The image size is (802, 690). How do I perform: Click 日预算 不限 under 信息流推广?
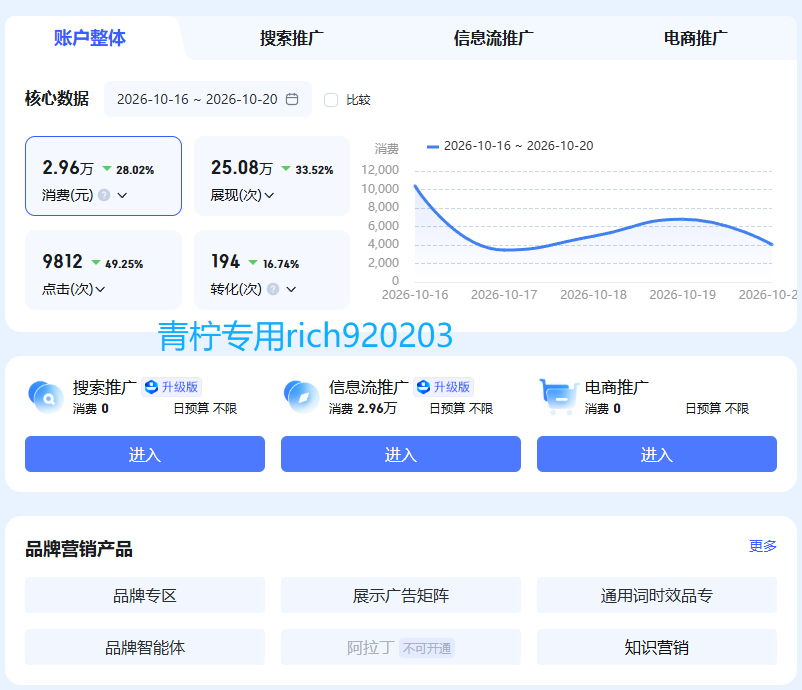click(x=461, y=408)
